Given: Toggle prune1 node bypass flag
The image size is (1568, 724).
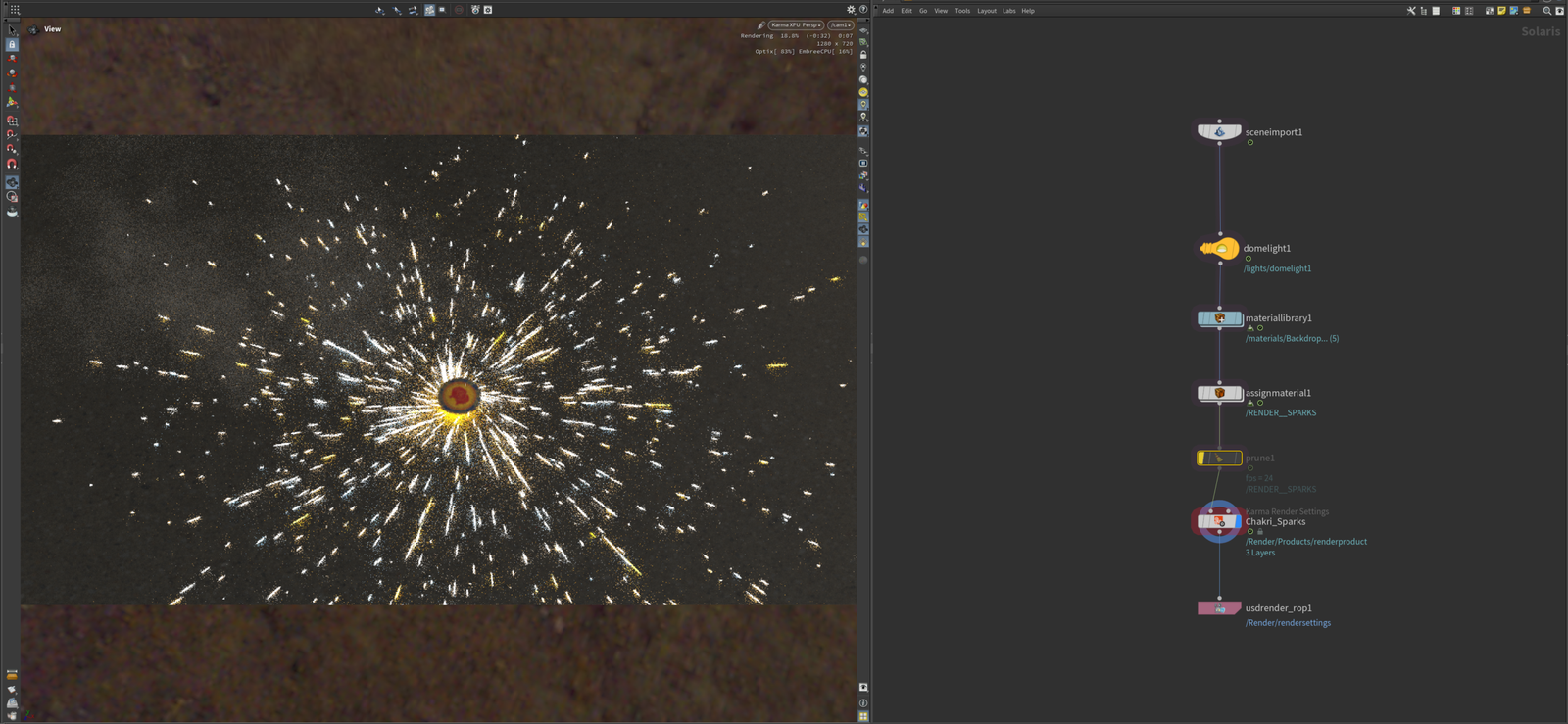Looking at the screenshot, I should click(1201, 458).
